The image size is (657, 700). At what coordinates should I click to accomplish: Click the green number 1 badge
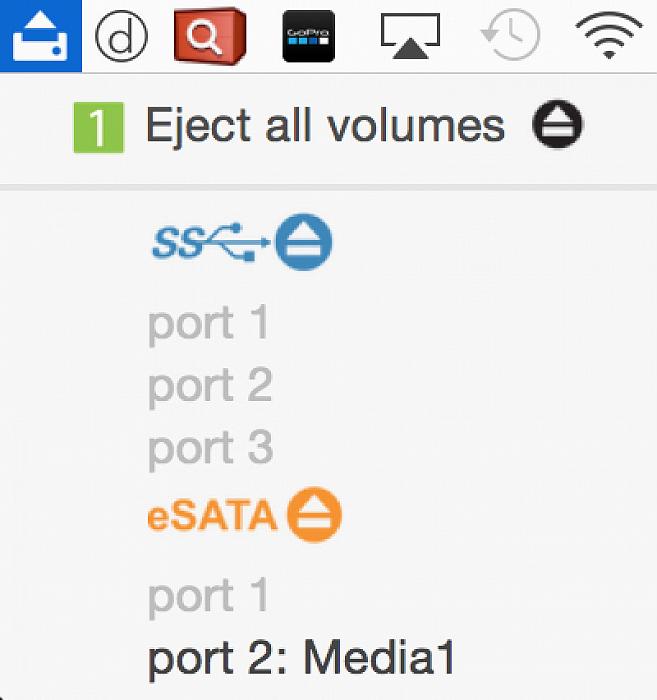(99, 128)
